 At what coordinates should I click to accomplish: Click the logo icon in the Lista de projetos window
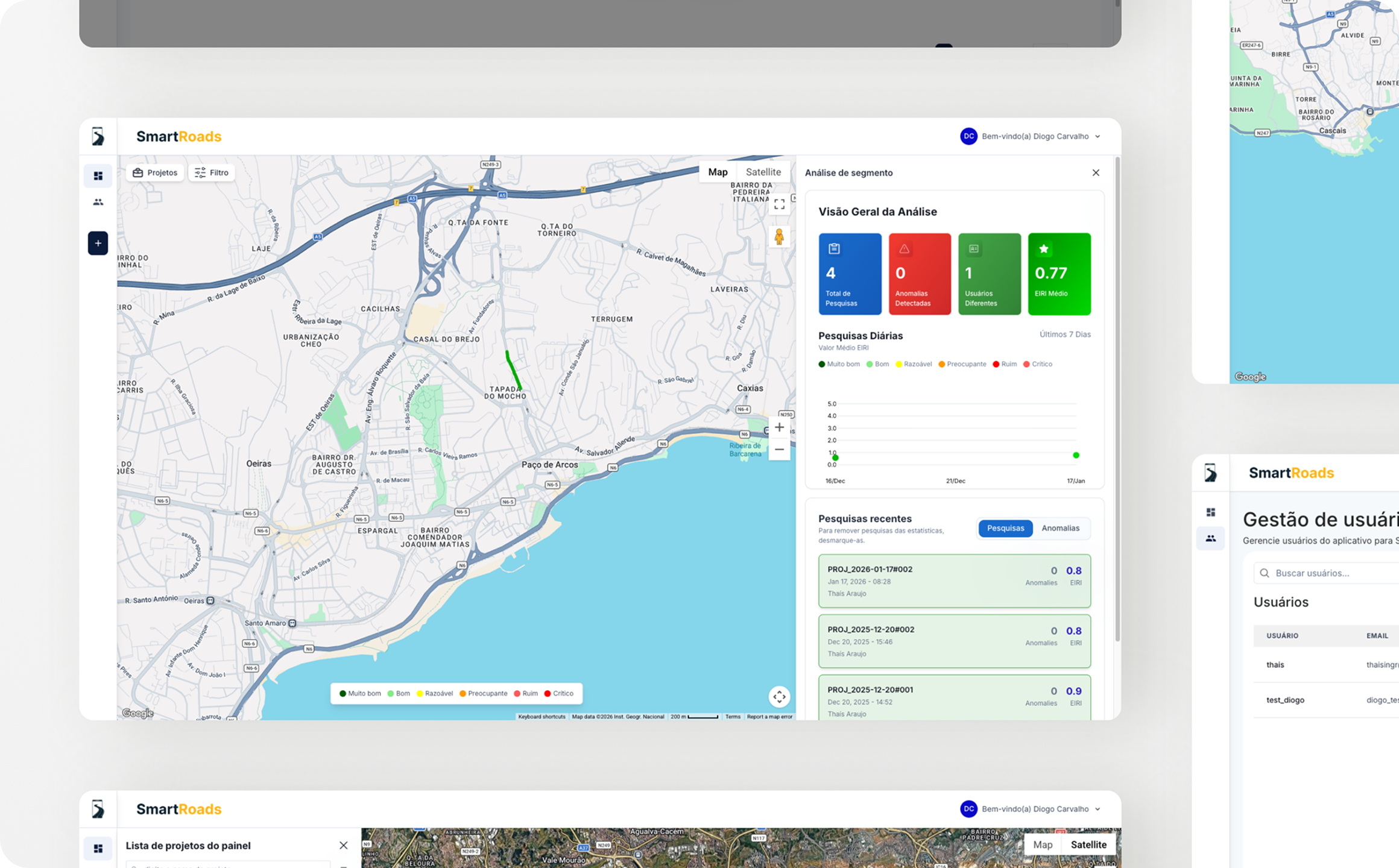tap(98, 809)
